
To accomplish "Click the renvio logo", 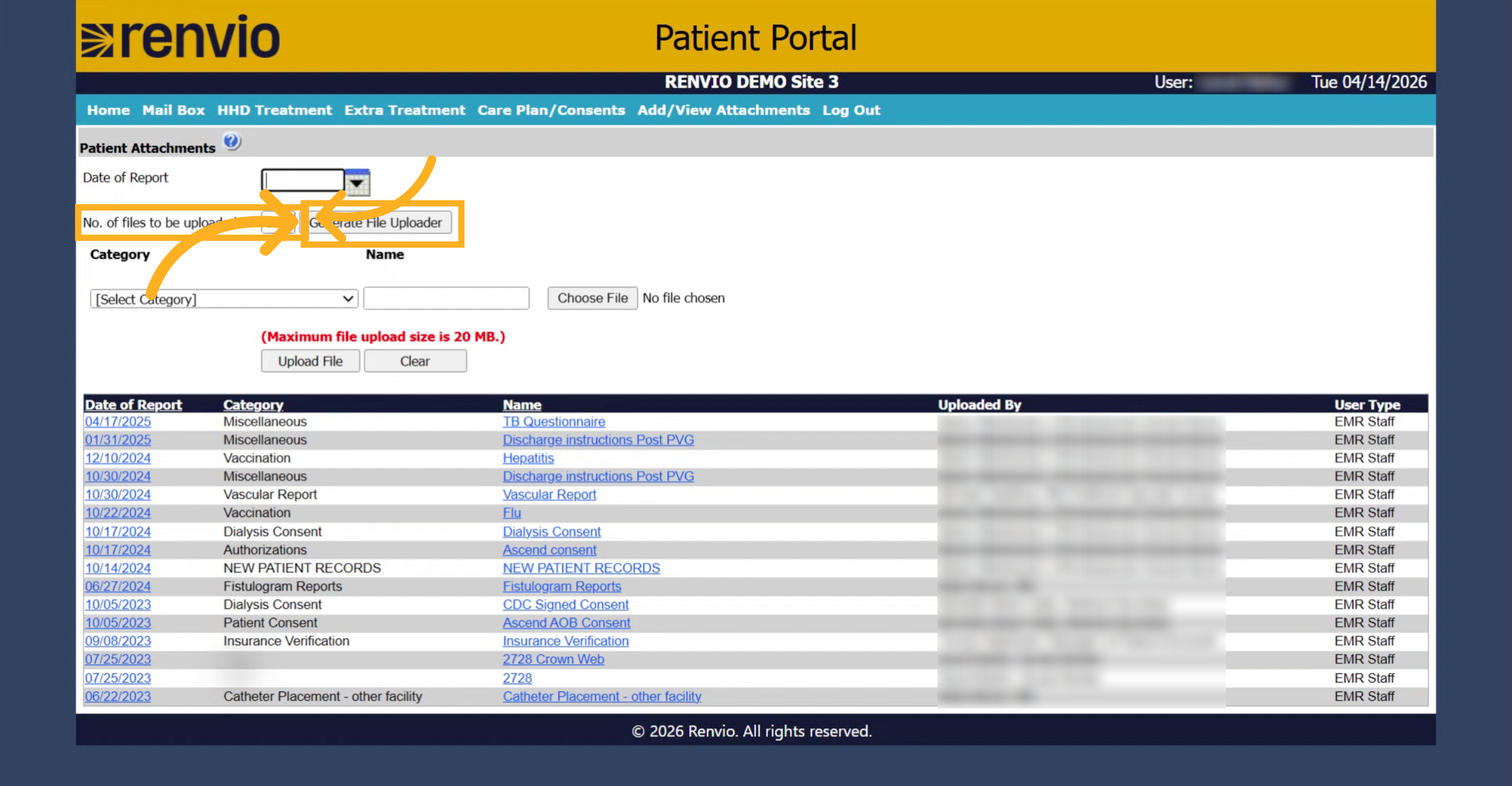I will tap(180, 37).
